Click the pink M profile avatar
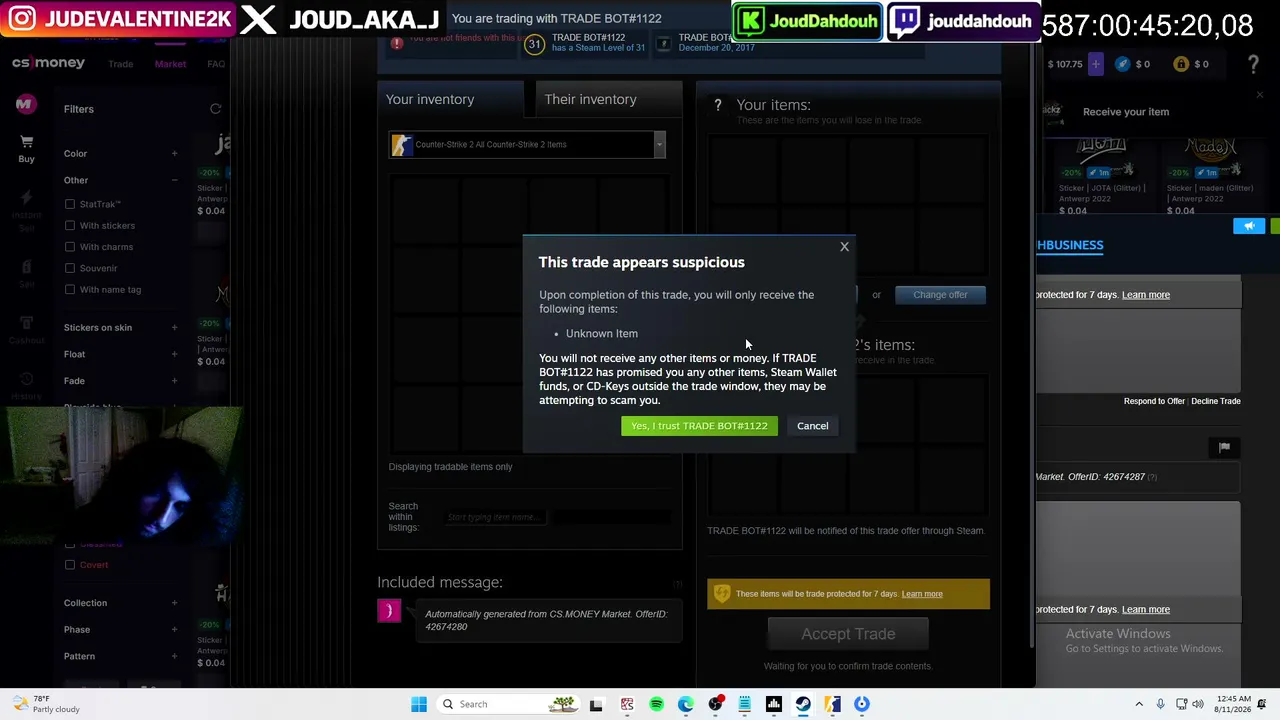The width and height of the screenshot is (1280, 720). 25,104
